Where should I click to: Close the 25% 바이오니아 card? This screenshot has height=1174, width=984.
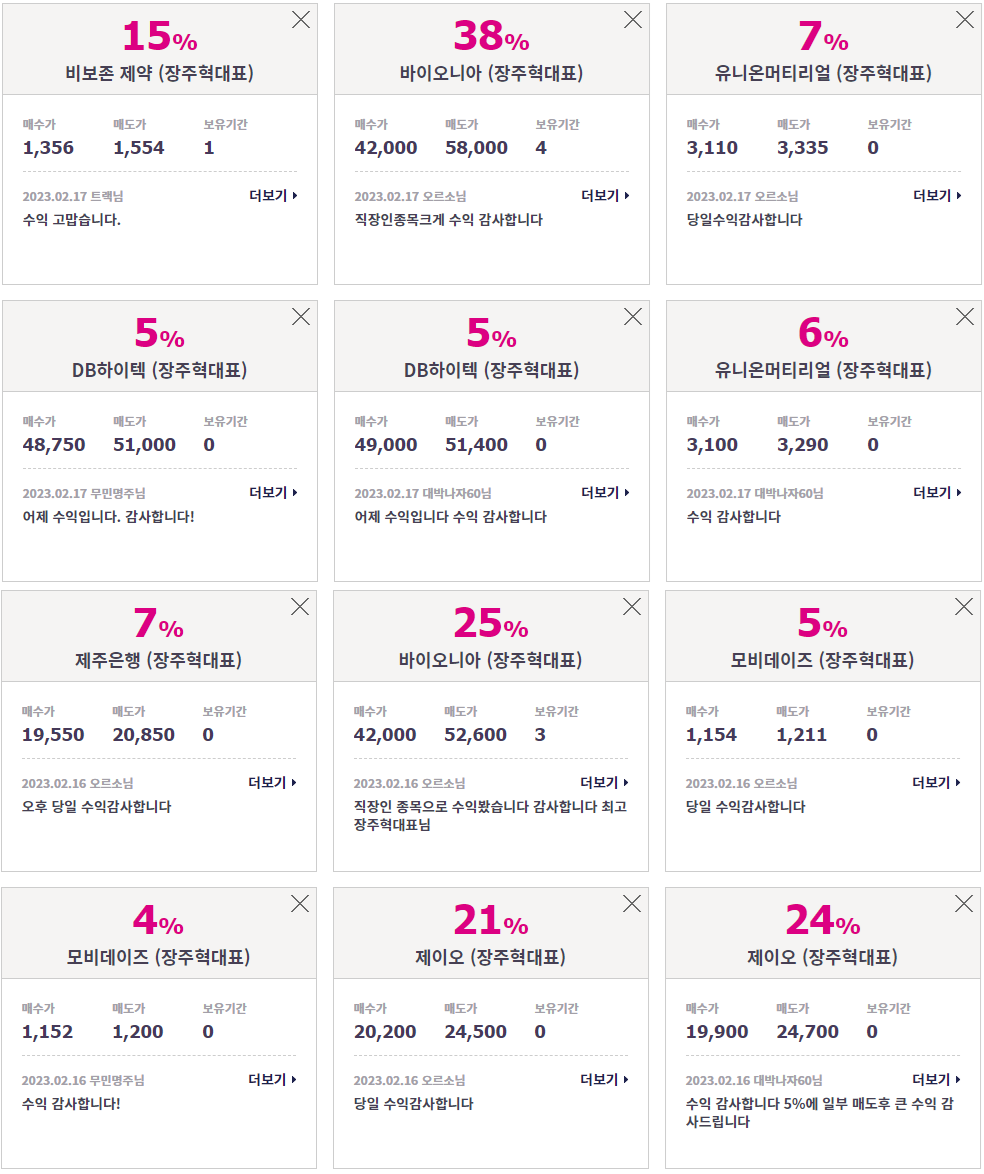[x=632, y=607]
